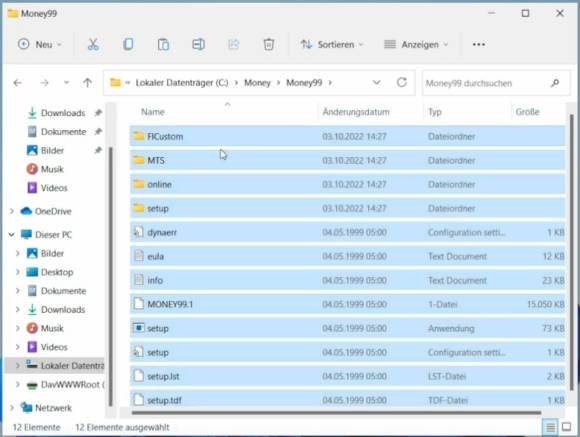580x437 pixels.
Task: Open the Anzeigen dropdown
Action: coord(416,44)
